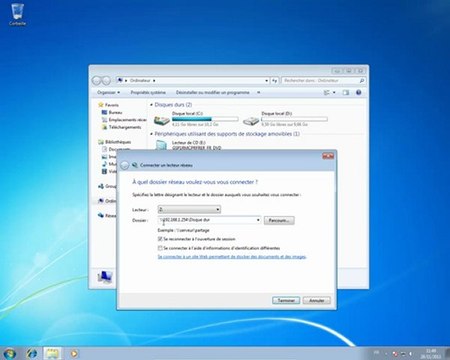Collapse the removable storage devices group
This screenshot has width=450, height=360.
pos(151,134)
